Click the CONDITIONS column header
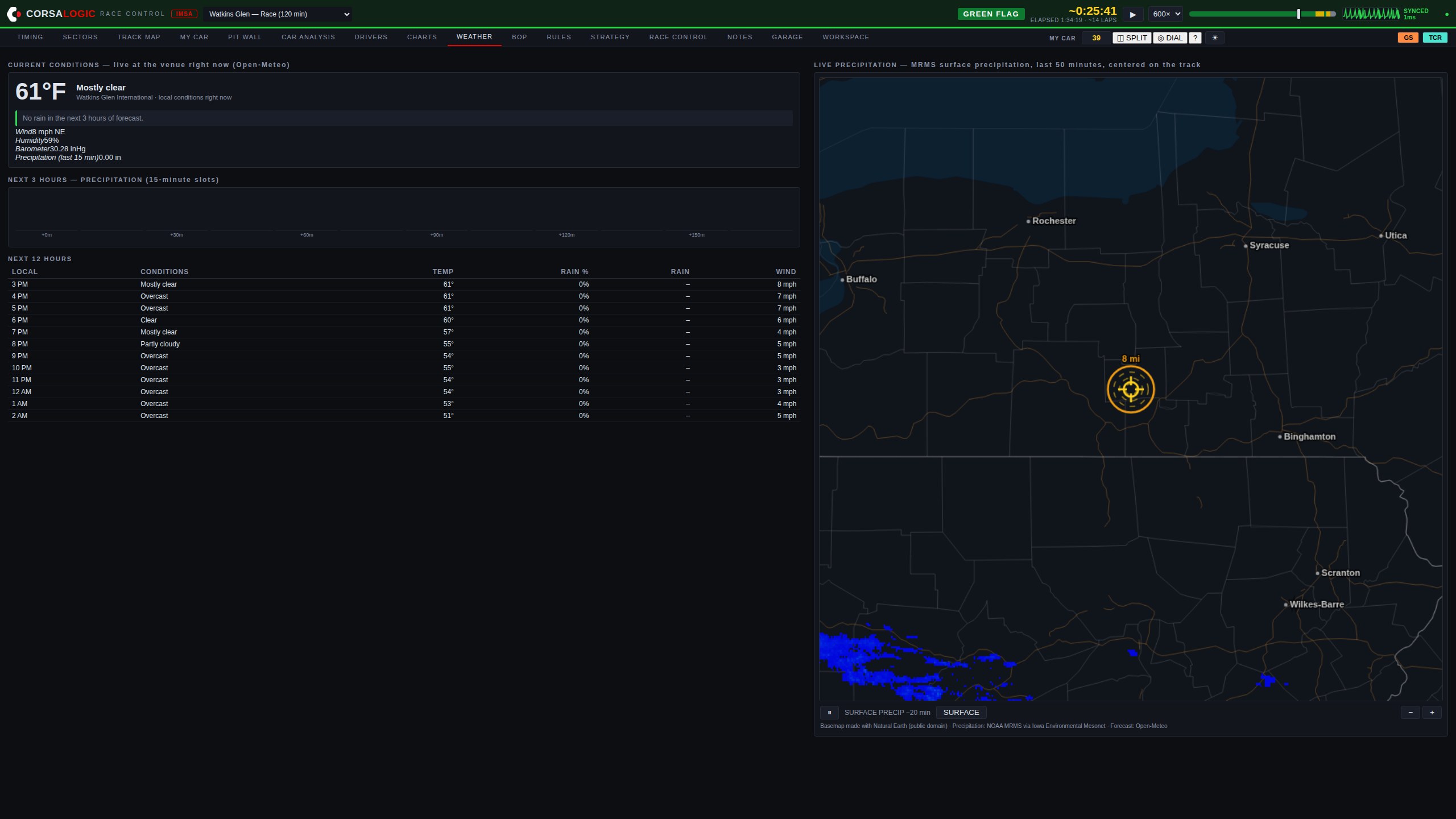1456x819 pixels. pyautogui.click(x=164, y=272)
